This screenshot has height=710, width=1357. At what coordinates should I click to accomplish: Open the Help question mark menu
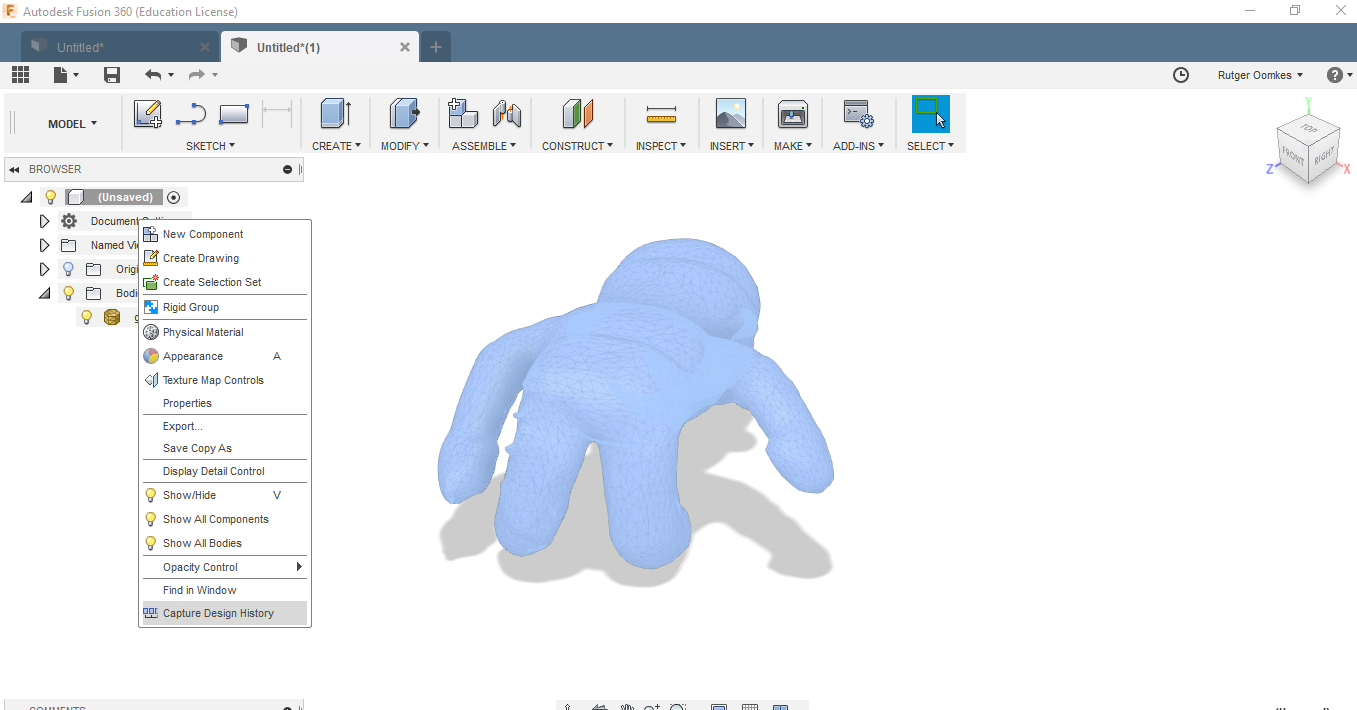pos(1339,75)
